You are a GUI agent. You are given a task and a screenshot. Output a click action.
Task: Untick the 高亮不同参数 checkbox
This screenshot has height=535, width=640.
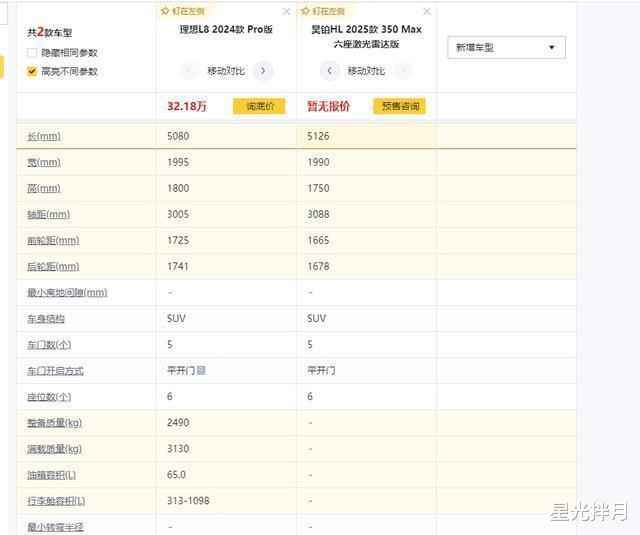click(32, 71)
